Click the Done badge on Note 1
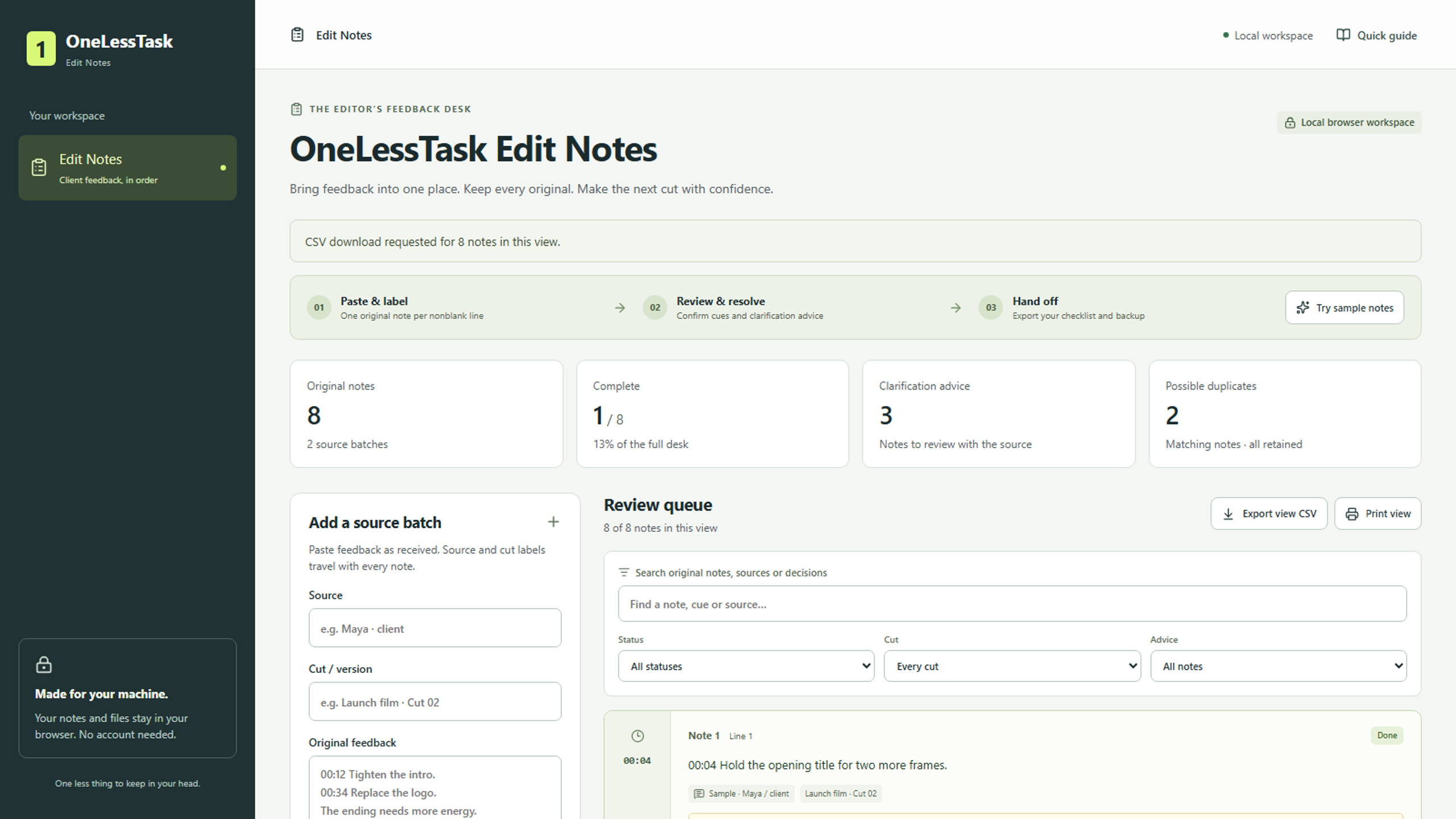Viewport: 1456px width, 819px height. click(1387, 735)
